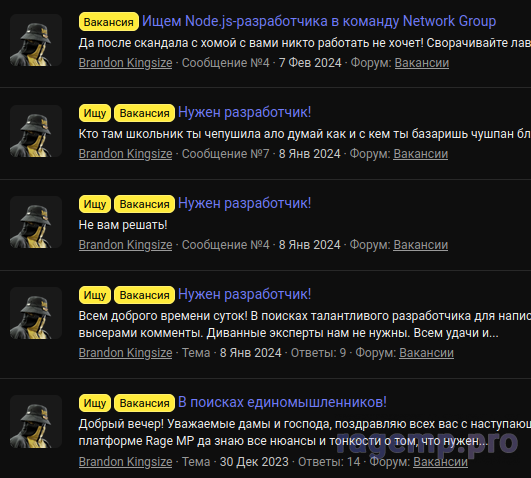Click avatar of the Node.js developer result
Viewport: 531px width, 478px height.
36,40
